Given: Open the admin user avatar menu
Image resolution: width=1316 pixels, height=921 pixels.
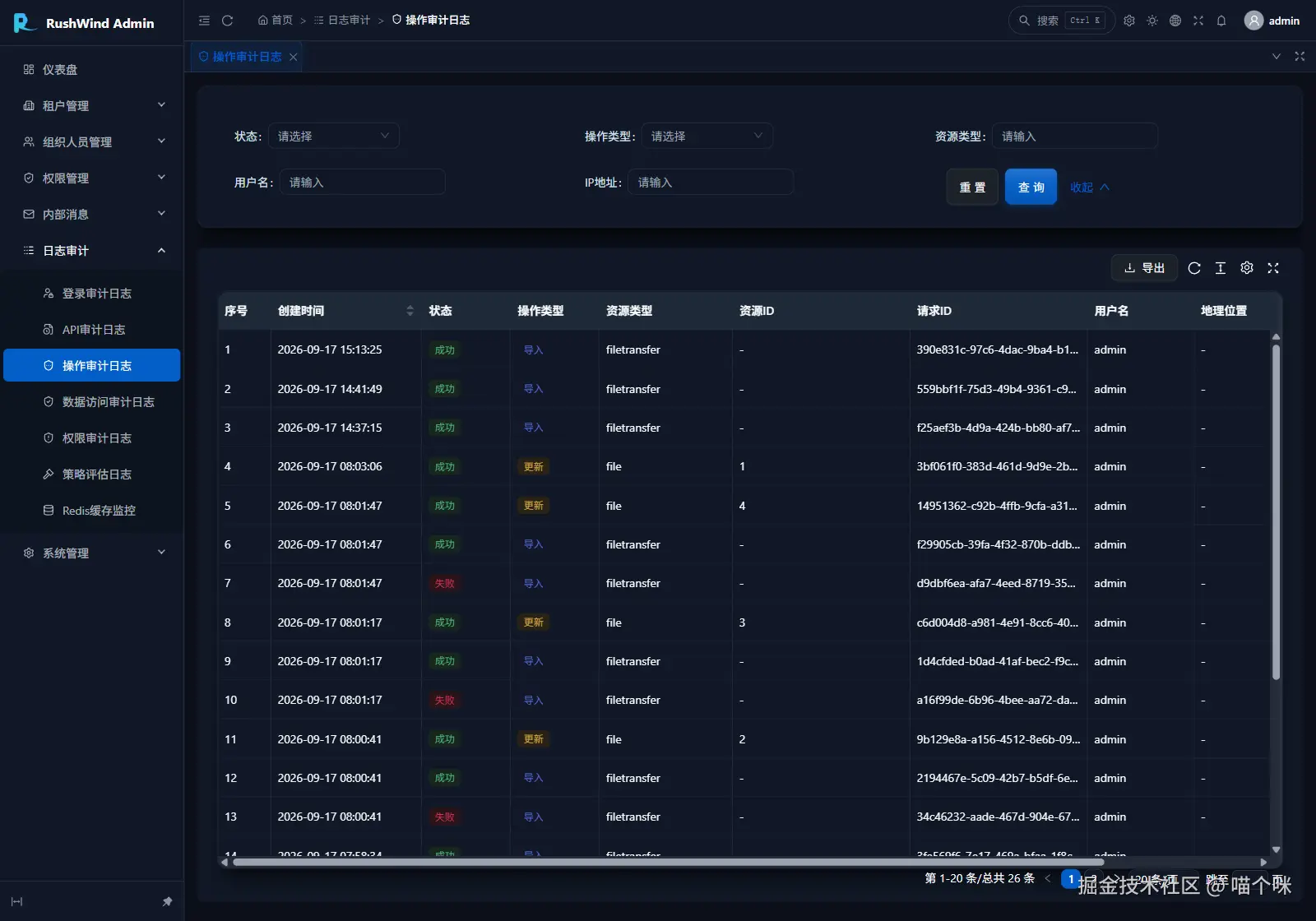Looking at the screenshot, I should pyautogui.click(x=1272, y=21).
